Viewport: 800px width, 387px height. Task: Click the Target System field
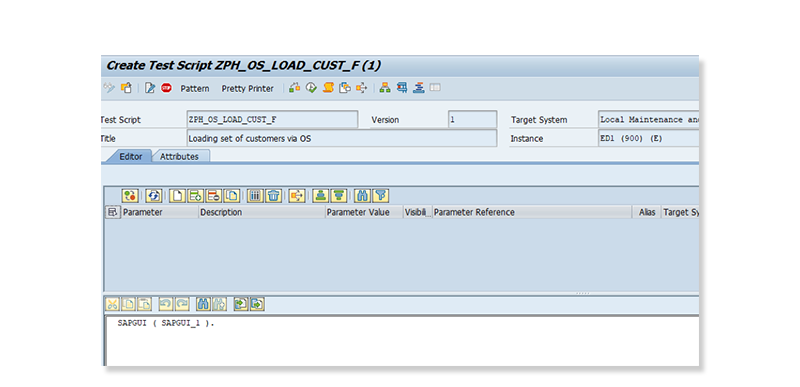click(x=648, y=120)
